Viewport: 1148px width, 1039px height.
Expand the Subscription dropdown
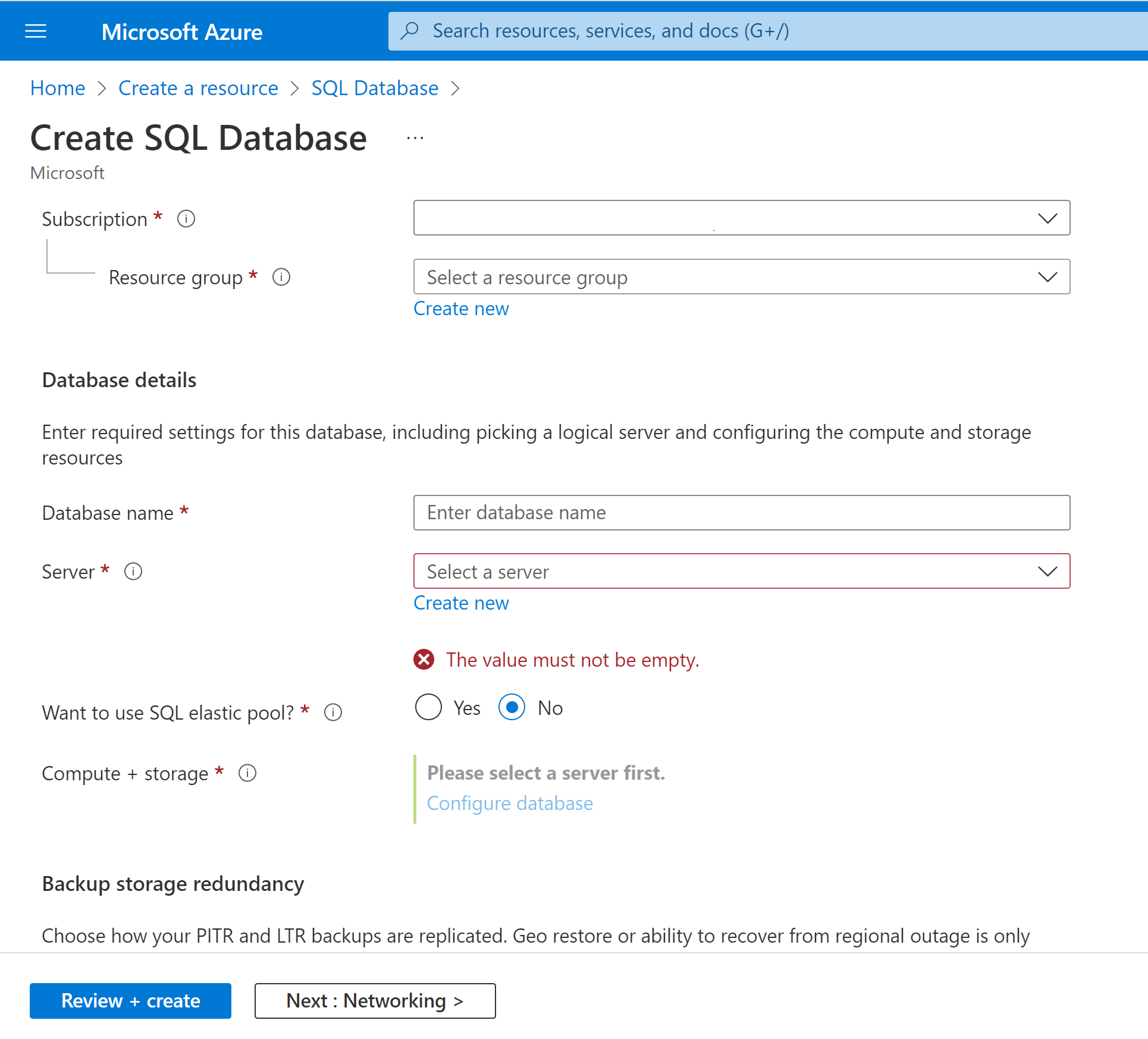(741, 218)
